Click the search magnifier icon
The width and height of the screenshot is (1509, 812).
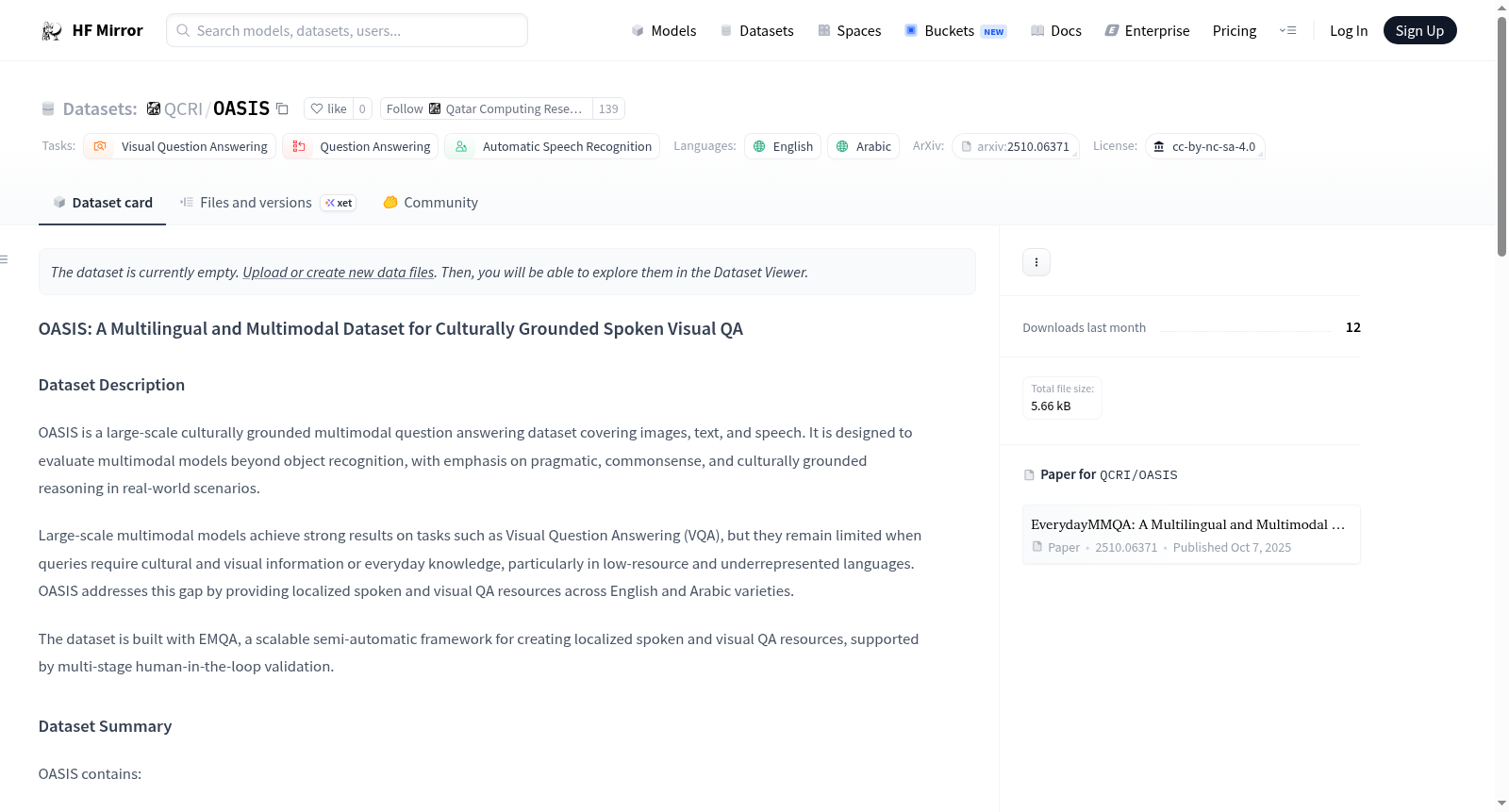point(183,30)
